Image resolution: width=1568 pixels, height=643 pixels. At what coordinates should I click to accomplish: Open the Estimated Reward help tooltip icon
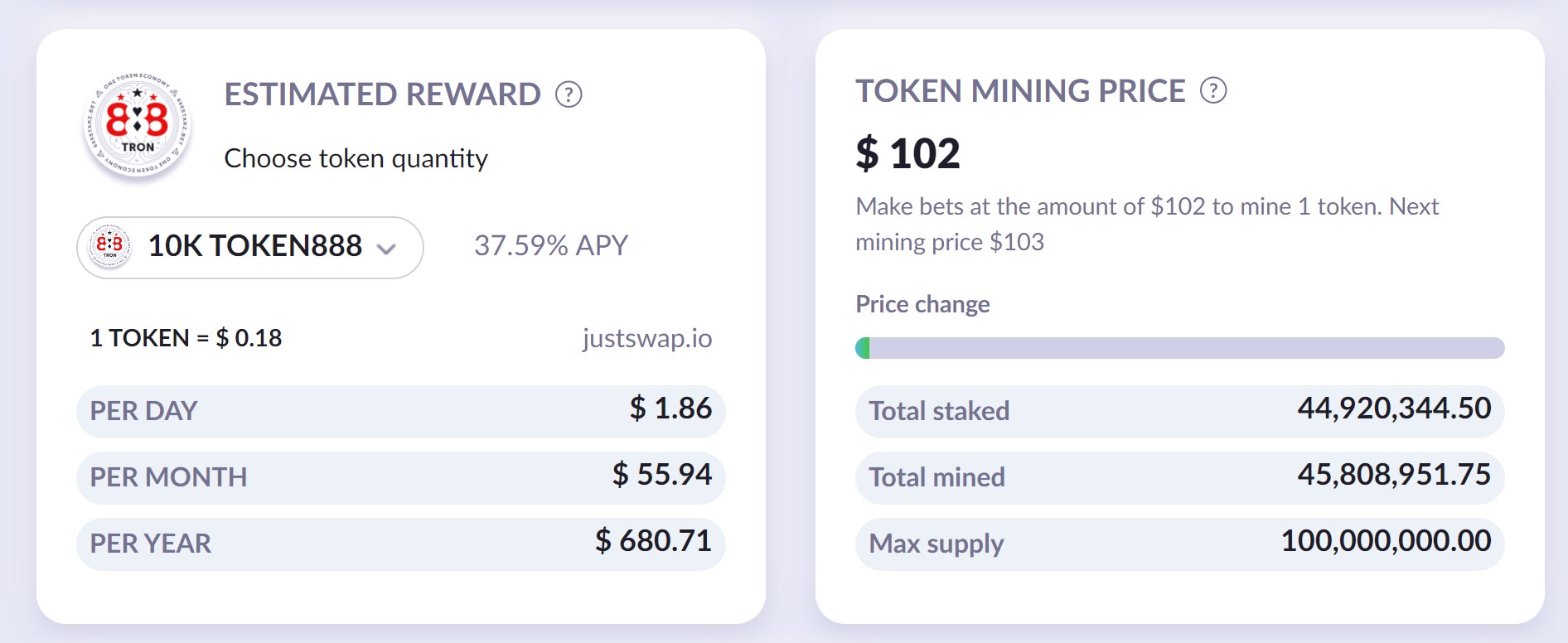[x=569, y=94]
